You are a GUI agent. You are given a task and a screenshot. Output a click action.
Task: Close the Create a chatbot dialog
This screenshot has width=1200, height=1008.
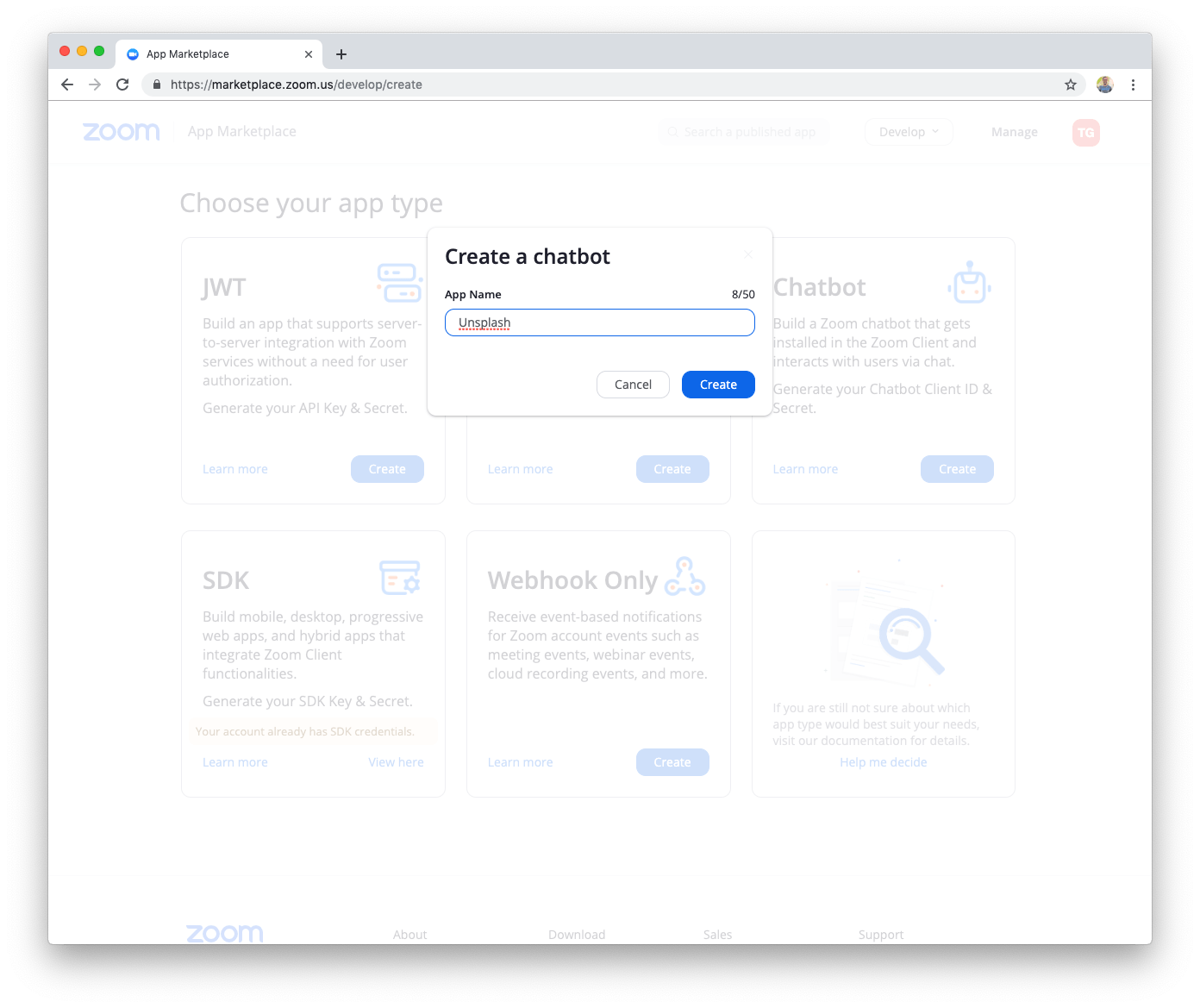[748, 254]
